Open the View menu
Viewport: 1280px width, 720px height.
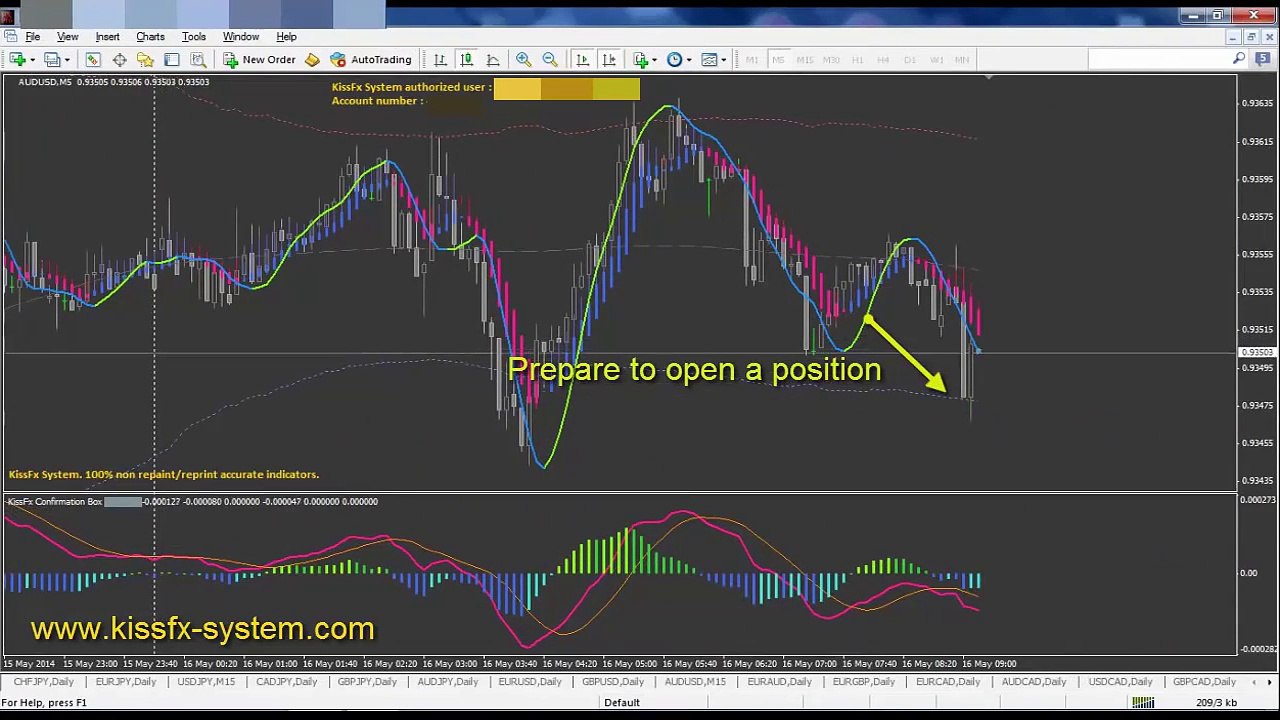click(67, 37)
